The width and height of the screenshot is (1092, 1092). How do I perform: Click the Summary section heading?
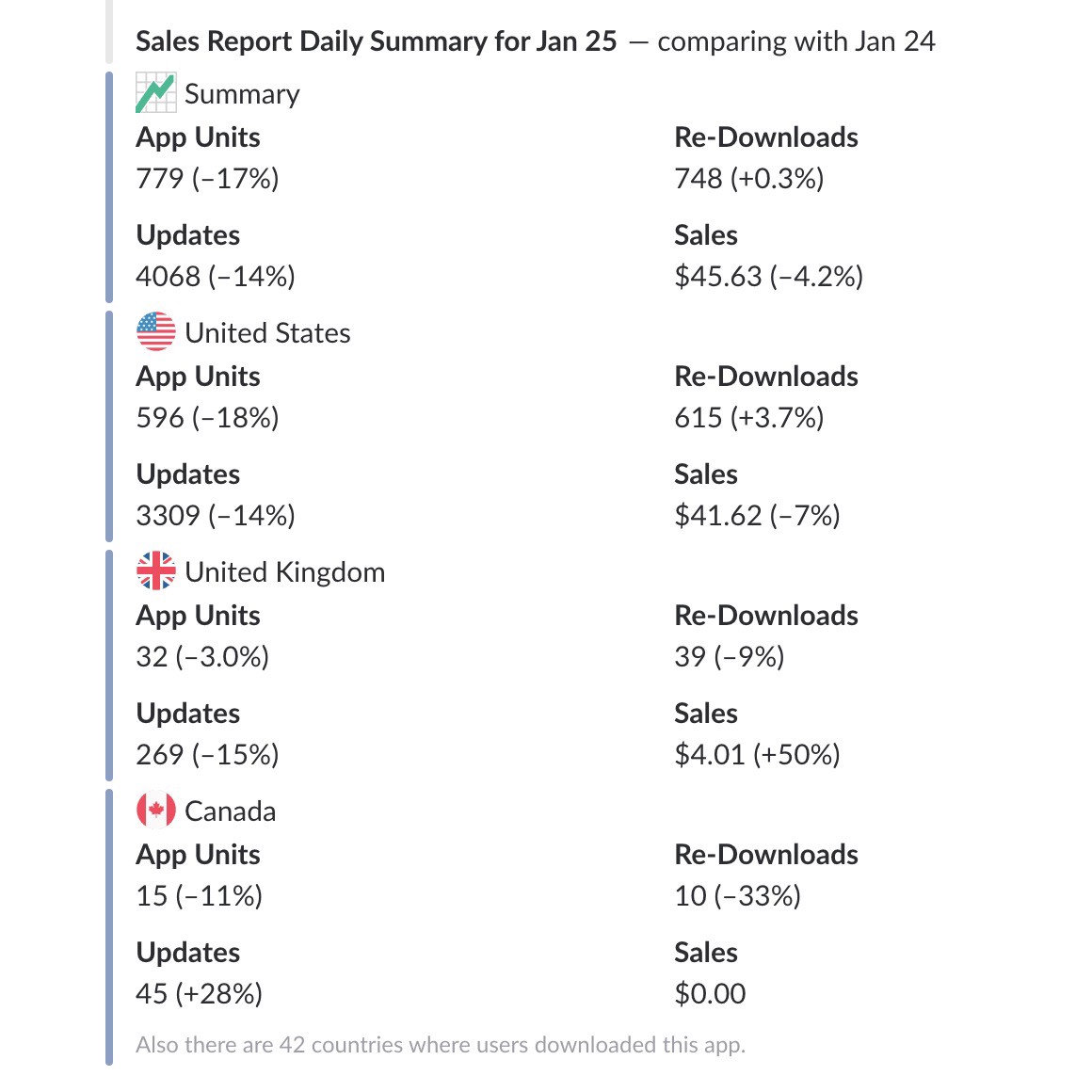(x=242, y=94)
